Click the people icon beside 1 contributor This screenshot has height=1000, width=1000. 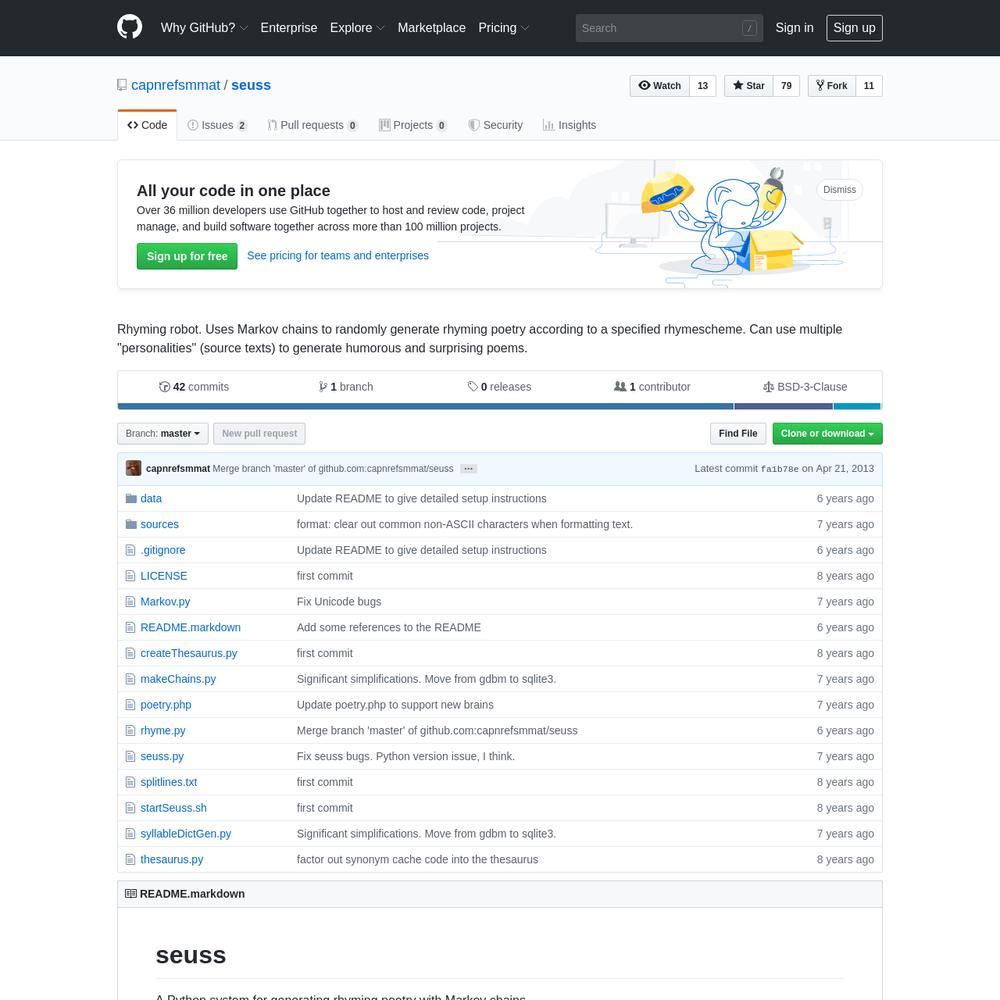(x=620, y=386)
